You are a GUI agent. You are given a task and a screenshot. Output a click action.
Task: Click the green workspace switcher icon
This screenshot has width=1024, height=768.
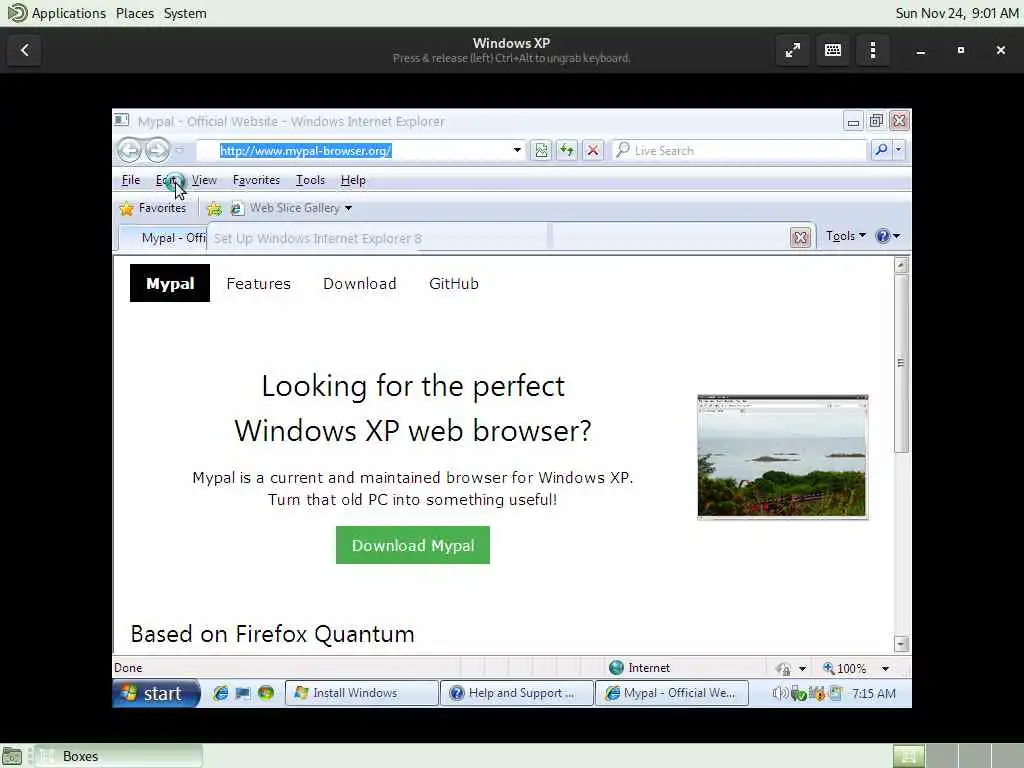908,756
